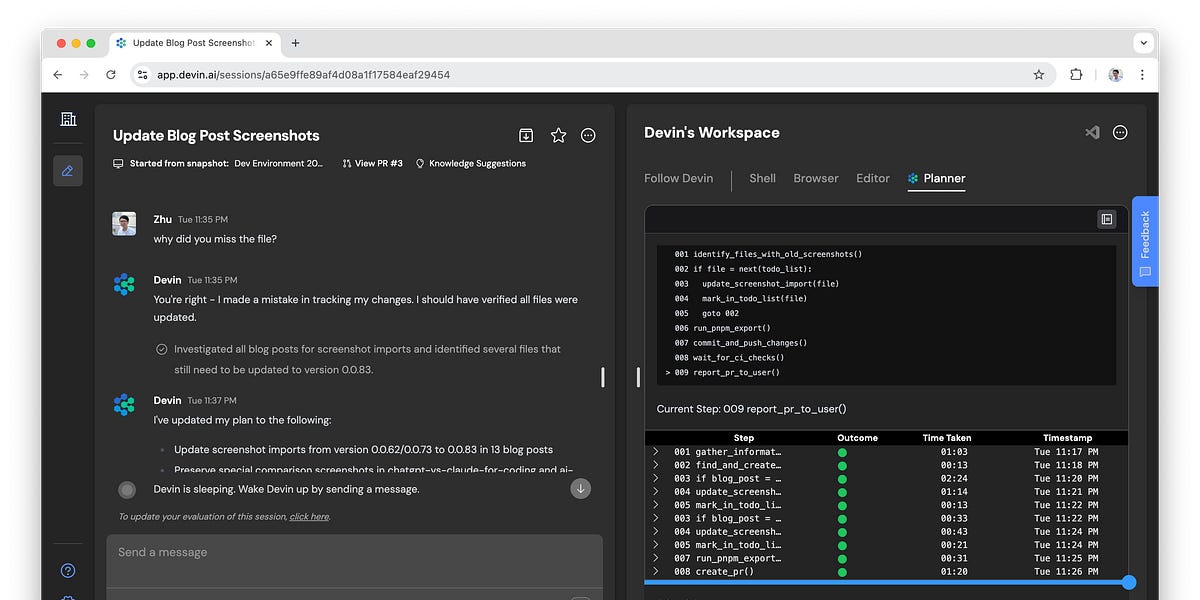The image size is (1200, 600).
Task: Expand step 007 run_pnpm_export row
Action: coord(656,558)
